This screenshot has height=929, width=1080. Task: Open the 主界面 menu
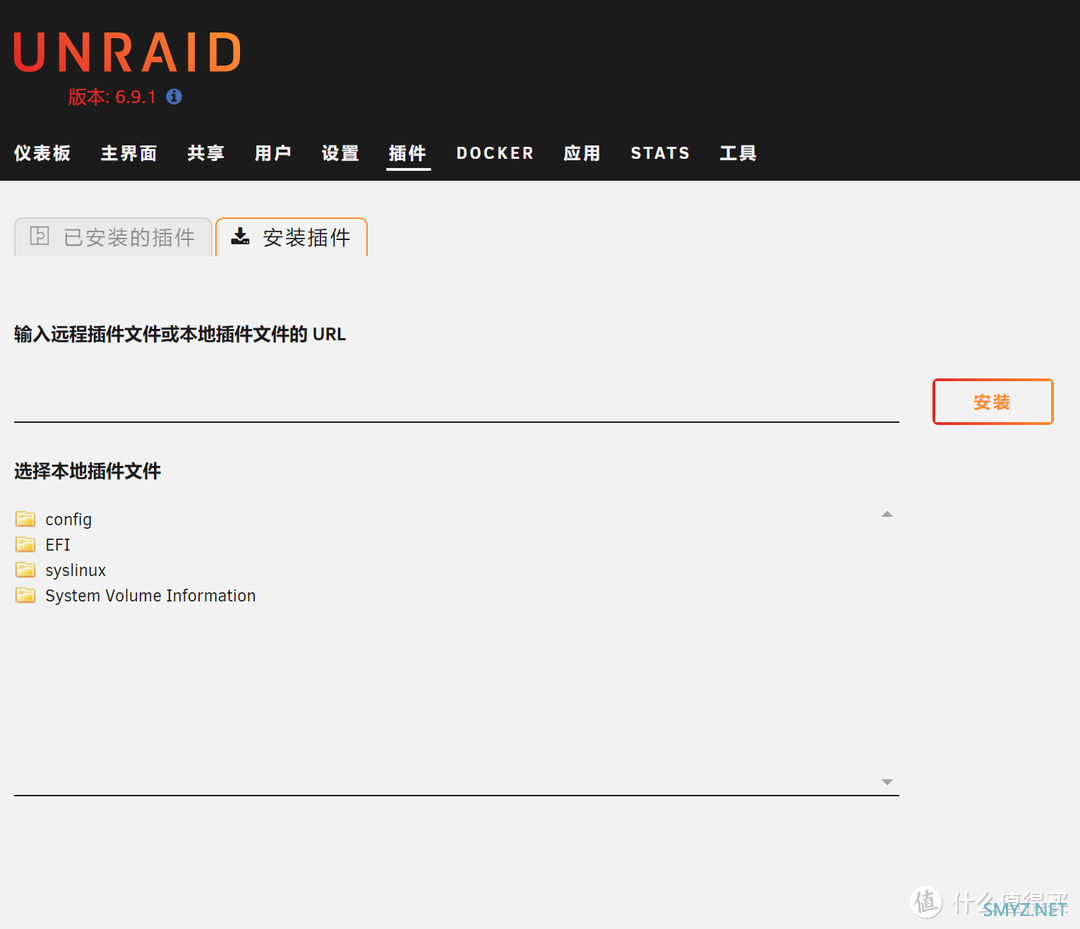pyautogui.click(x=129, y=153)
